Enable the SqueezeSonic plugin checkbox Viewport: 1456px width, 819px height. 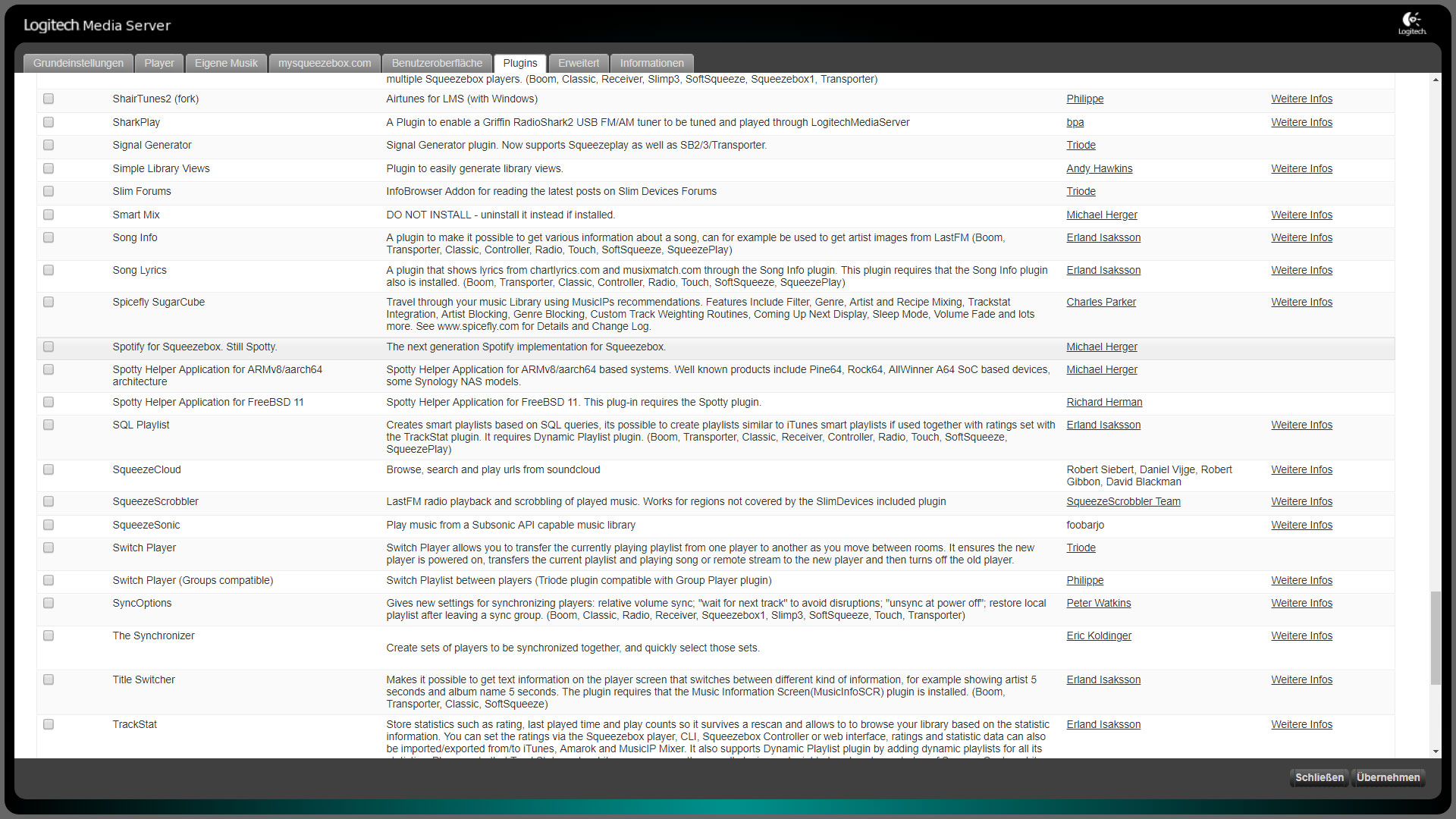[49, 525]
